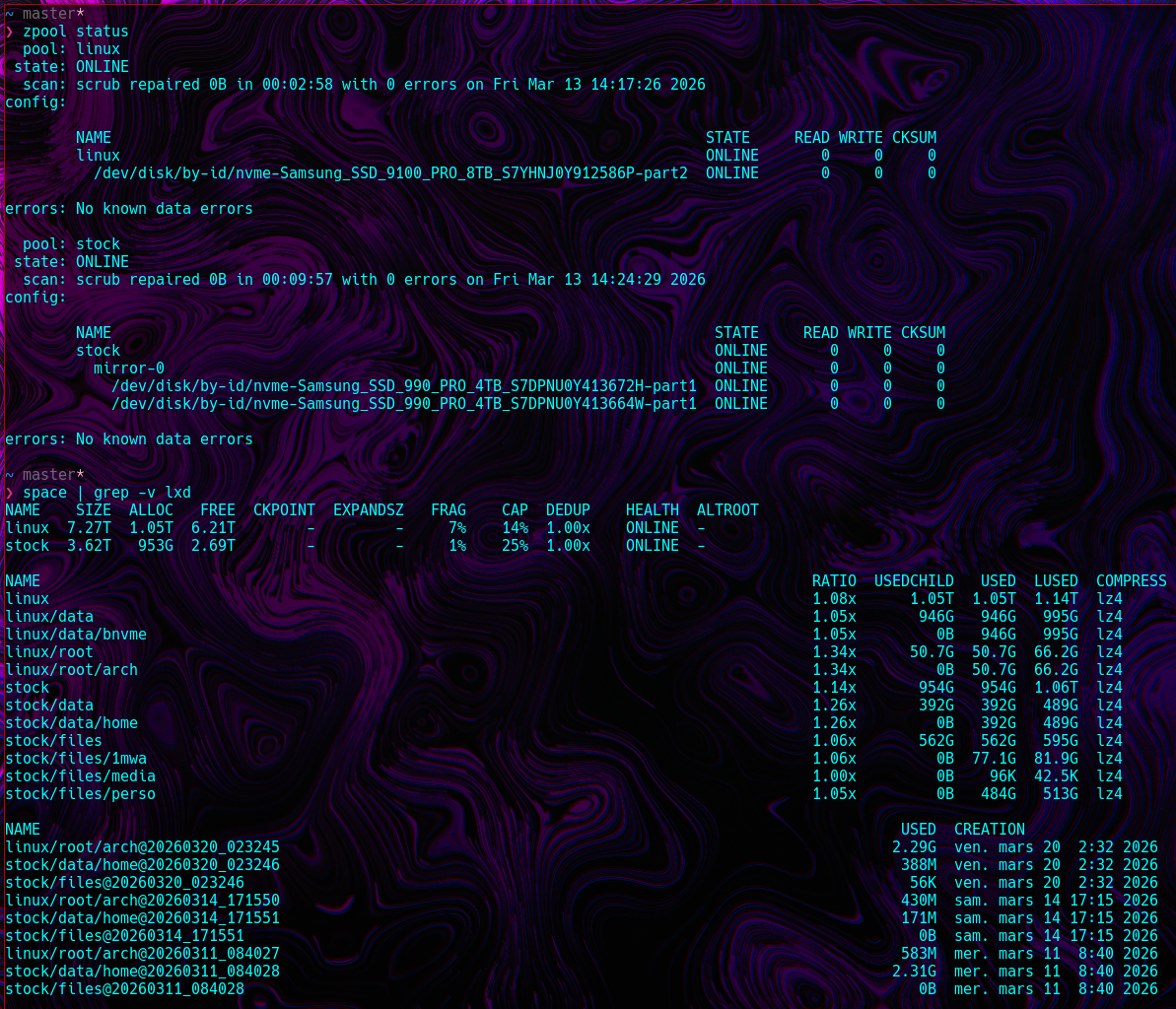The width and height of the screenshot is (1176, 1009).
Task: Click the stock/data/home dataset name
Action: coord(71,722)
